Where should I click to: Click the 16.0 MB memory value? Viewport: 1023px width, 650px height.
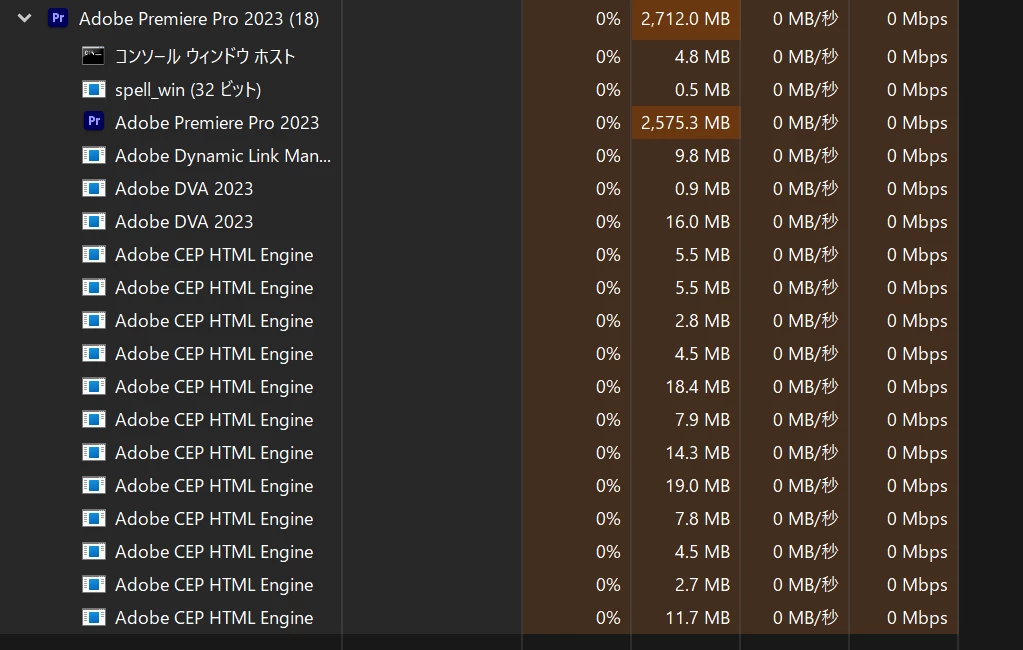[x=697, y=222]
